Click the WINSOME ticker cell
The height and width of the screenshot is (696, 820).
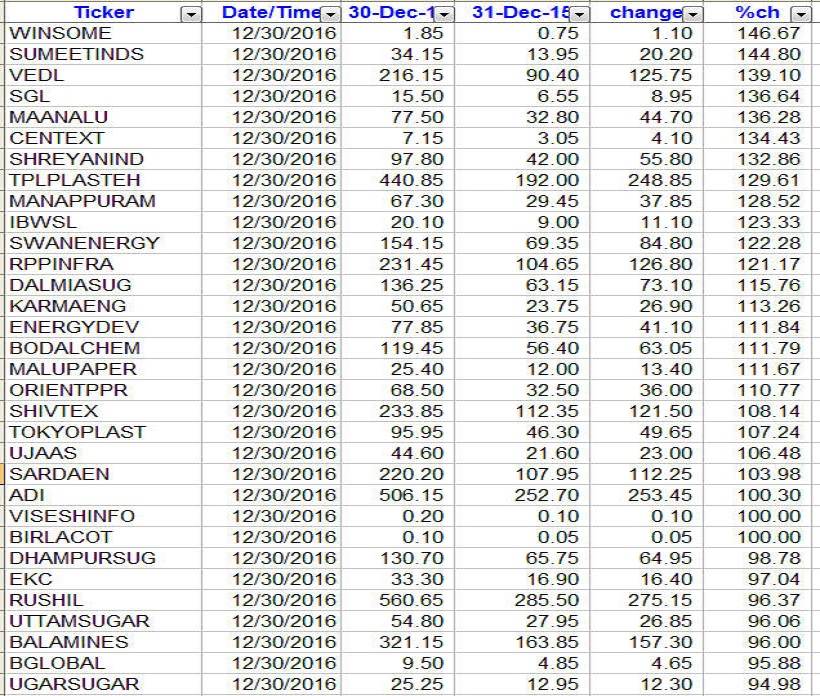[x=103, y=33]
